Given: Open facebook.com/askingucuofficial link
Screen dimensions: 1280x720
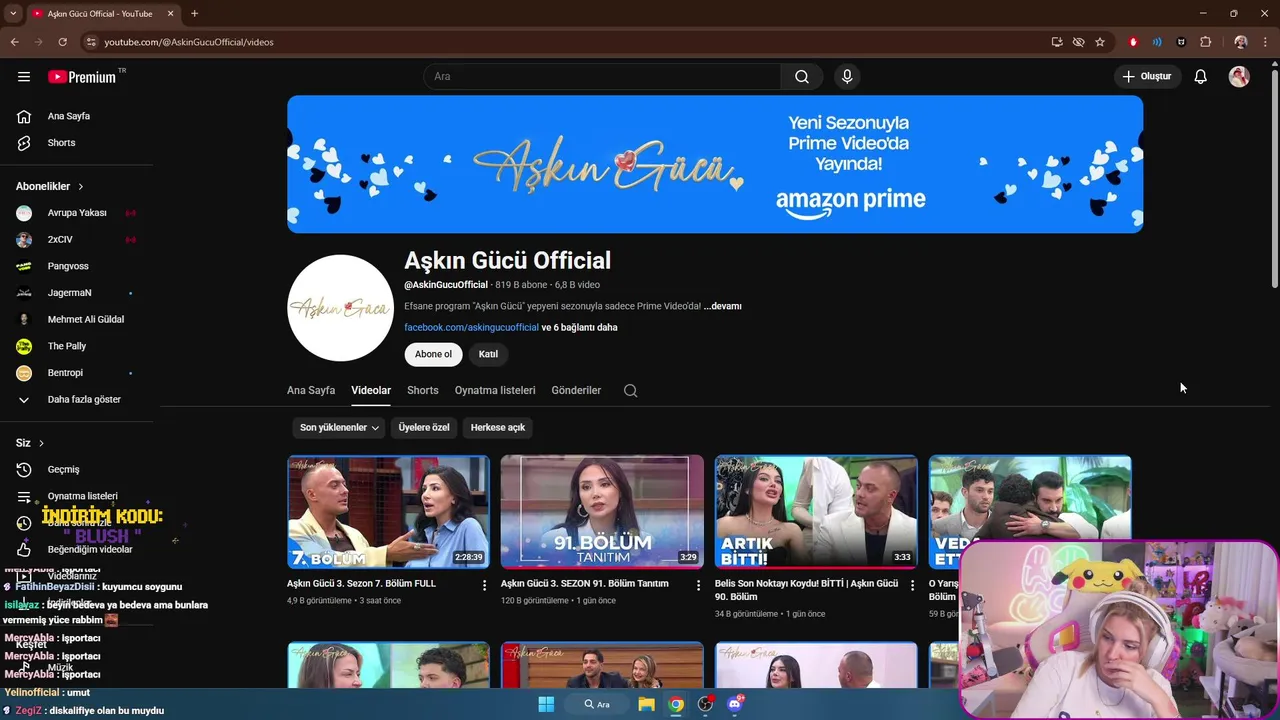Looking at the screenshot, I should tap(471, 327).
